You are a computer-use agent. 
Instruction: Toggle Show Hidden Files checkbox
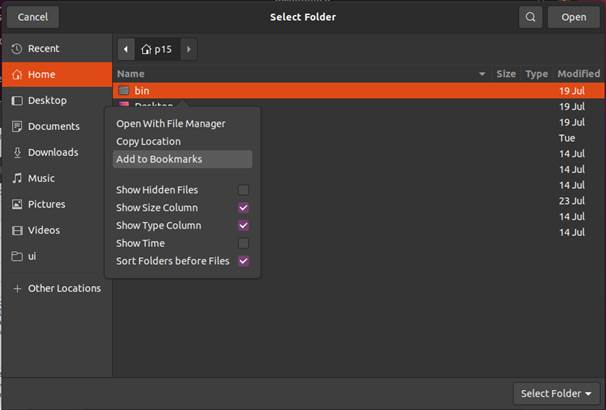(243, 190)
